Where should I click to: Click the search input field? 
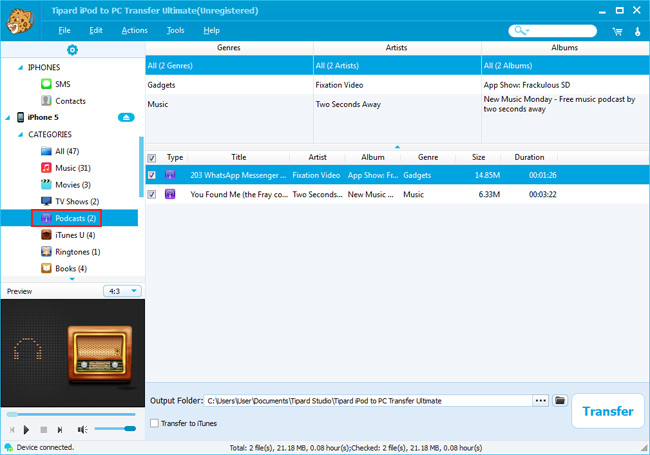552,31
